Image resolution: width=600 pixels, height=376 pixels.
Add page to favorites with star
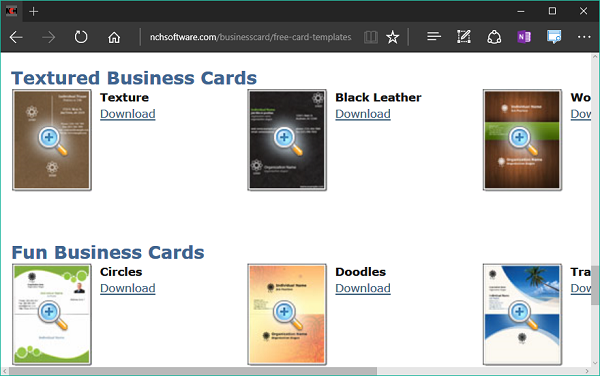click(393, 37)
